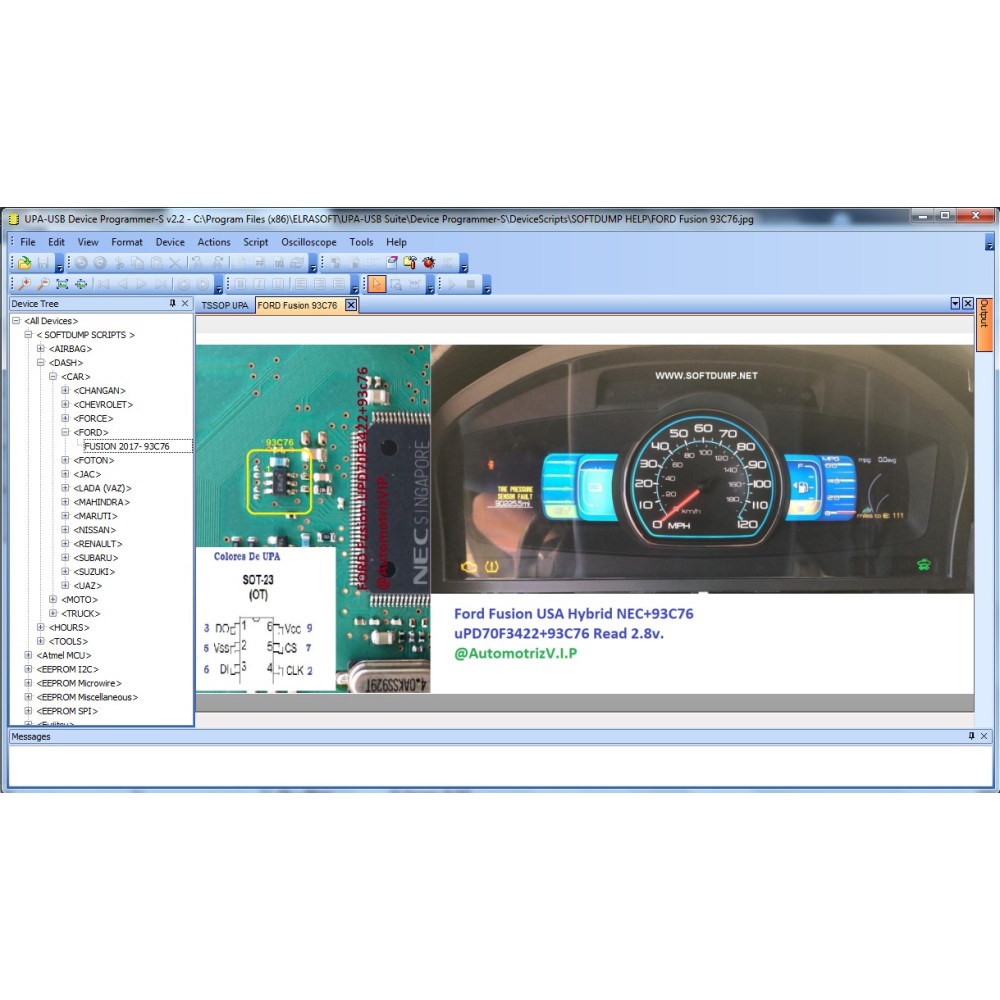Toggle the arrow pointer selection mode

[377, 284]
